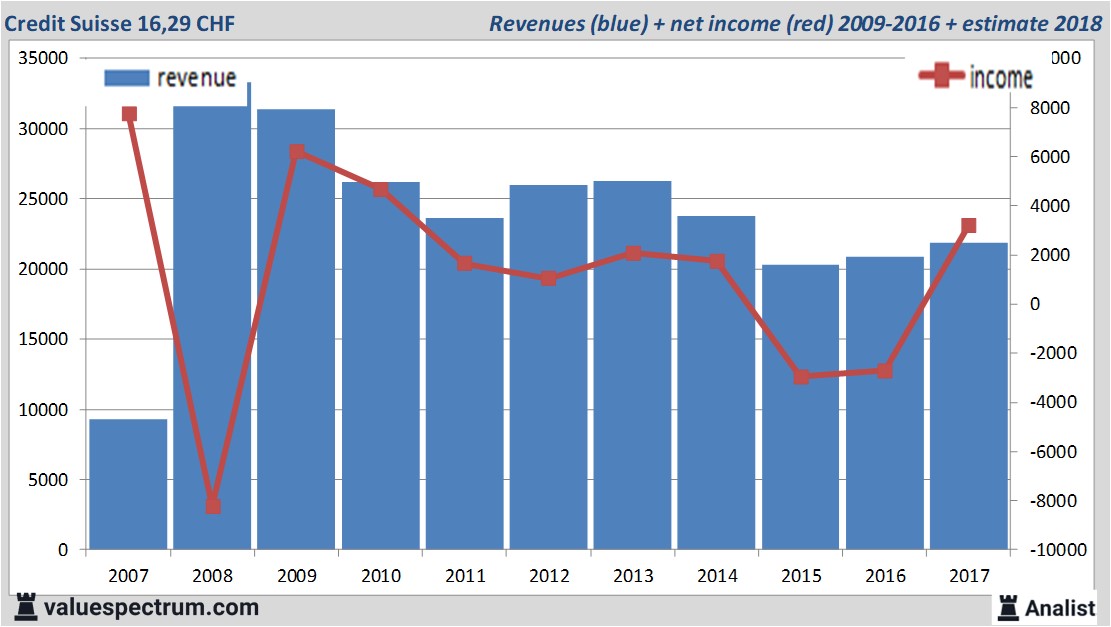Viewport: 1111px width, 627px height.
Task: Select the 2013 revenue bar
Action: (x=633, y=365)
